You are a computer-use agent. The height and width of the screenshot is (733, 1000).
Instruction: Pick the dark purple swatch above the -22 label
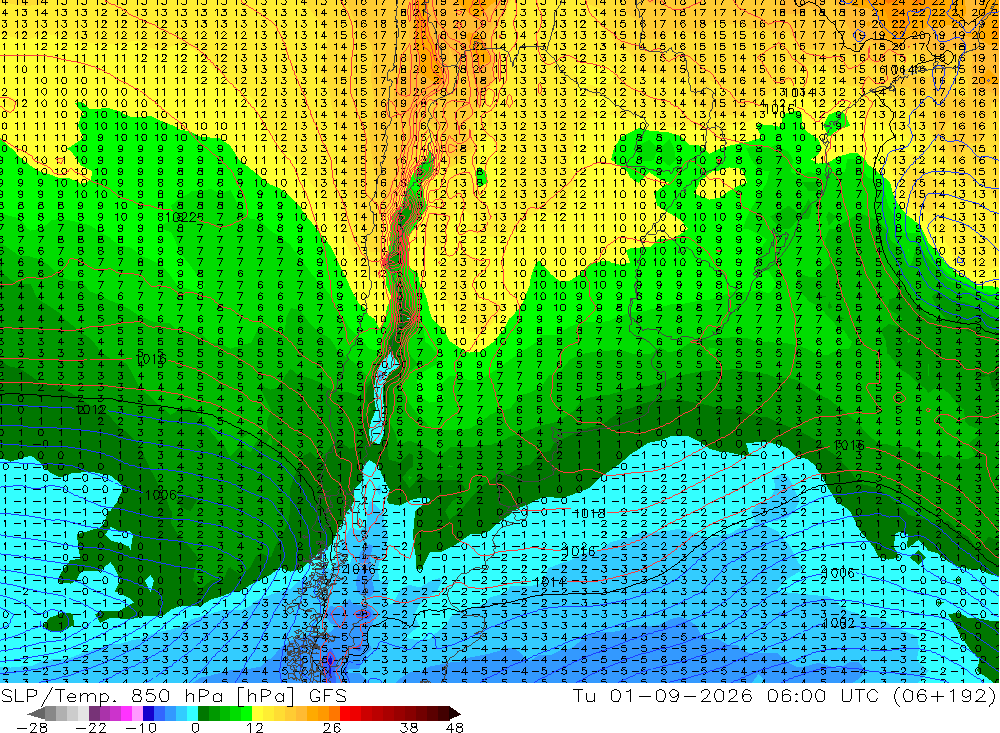[x=94, y=713]
